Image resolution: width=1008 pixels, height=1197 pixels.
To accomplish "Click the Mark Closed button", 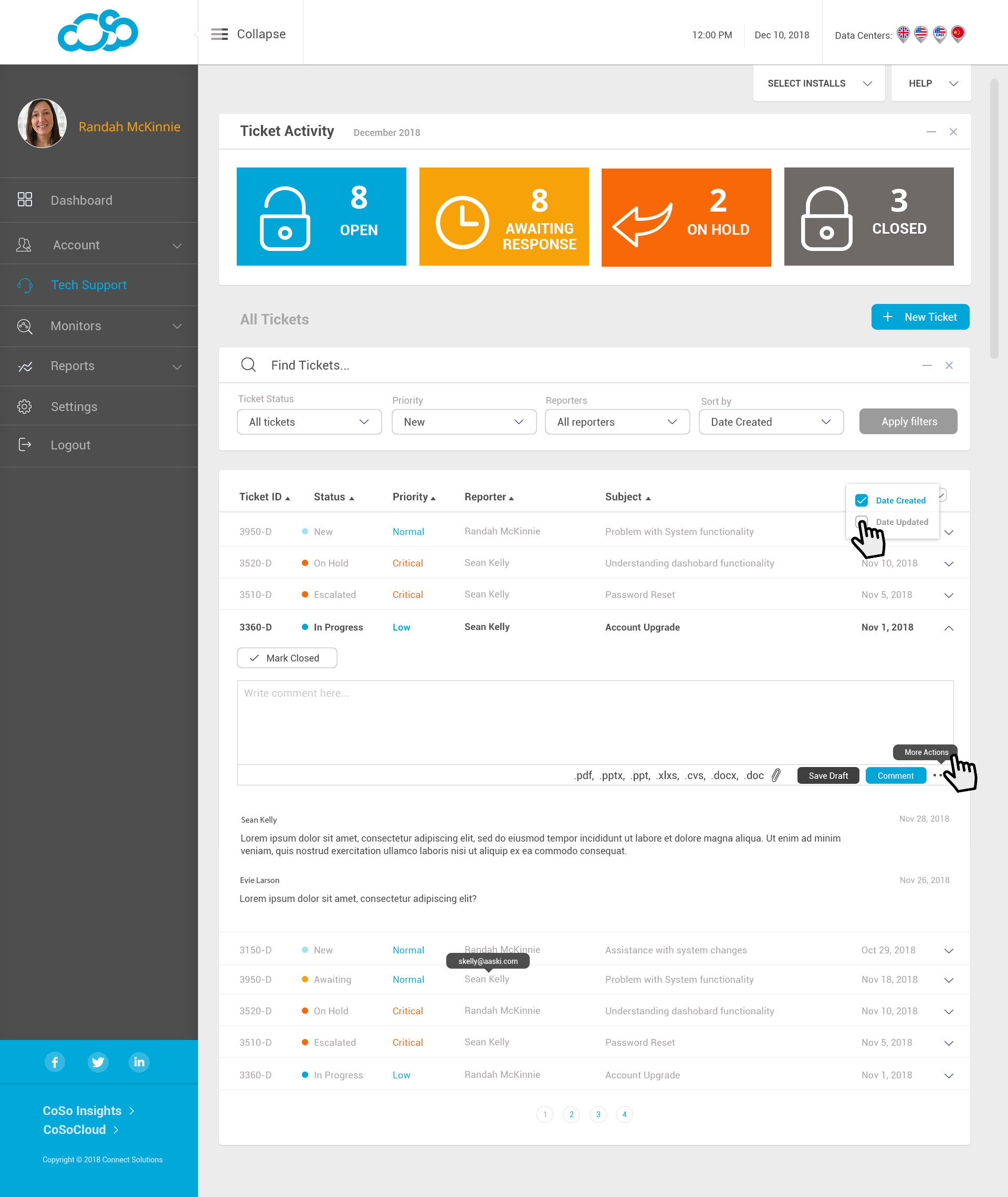I will coord(287,658).
